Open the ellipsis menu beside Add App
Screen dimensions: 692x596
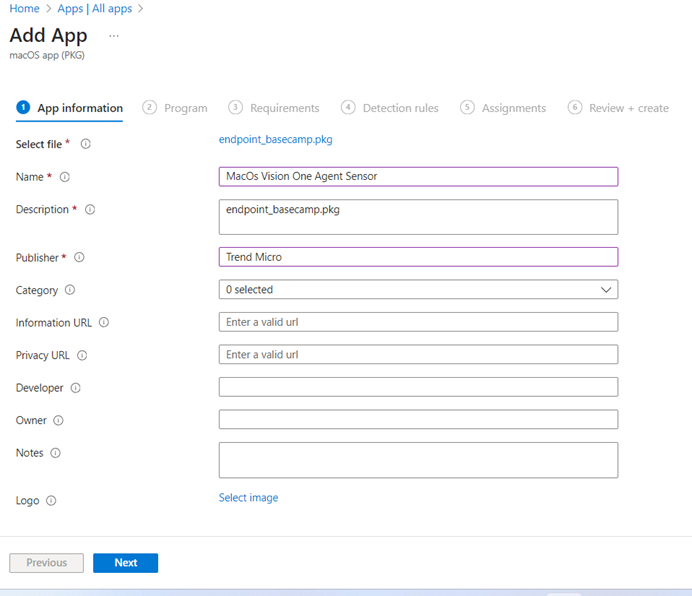[x=114, y=36]
